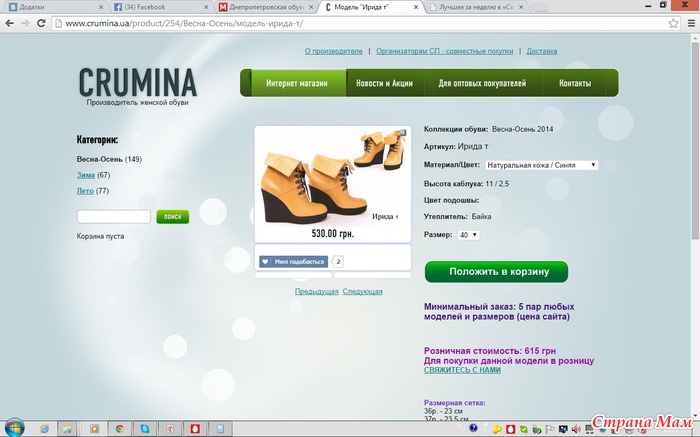The height and width of the screenshot is (437, 700).
Task: Open Windows Start menu orb
Action: pyautogui.click(x=14, y=428)
